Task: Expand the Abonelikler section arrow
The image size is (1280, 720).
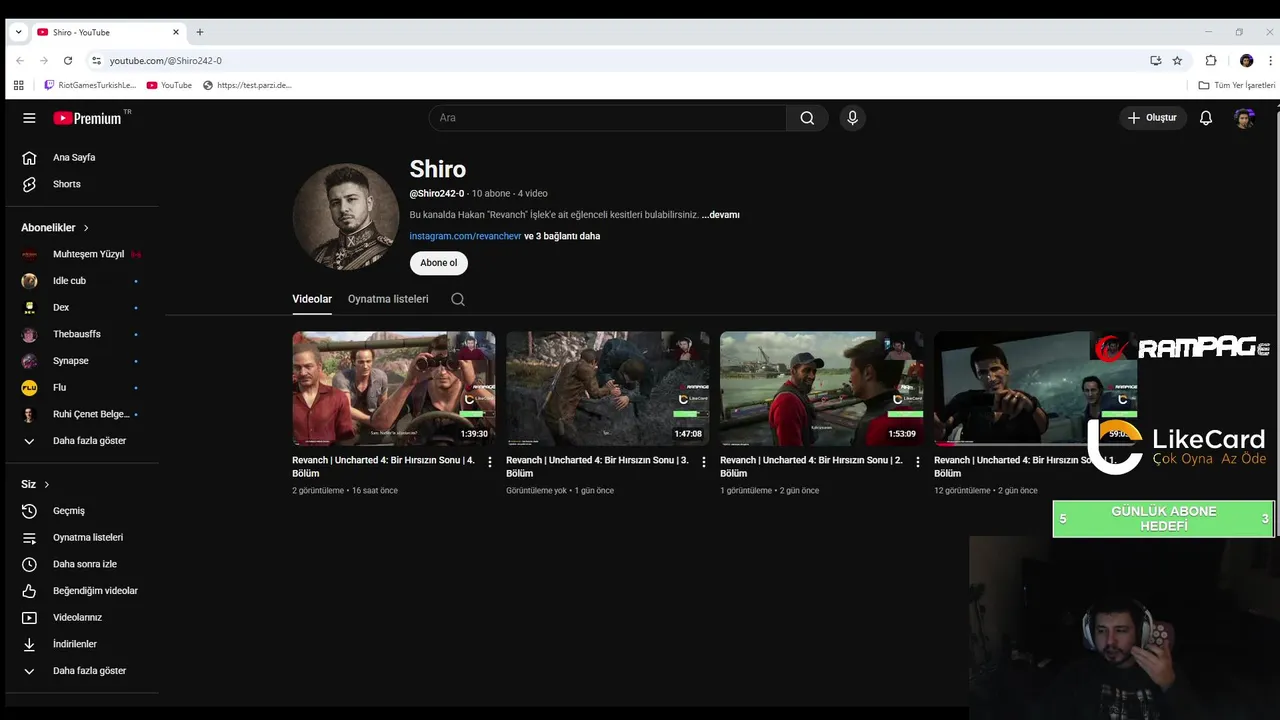Action: [x=86, y=228]
